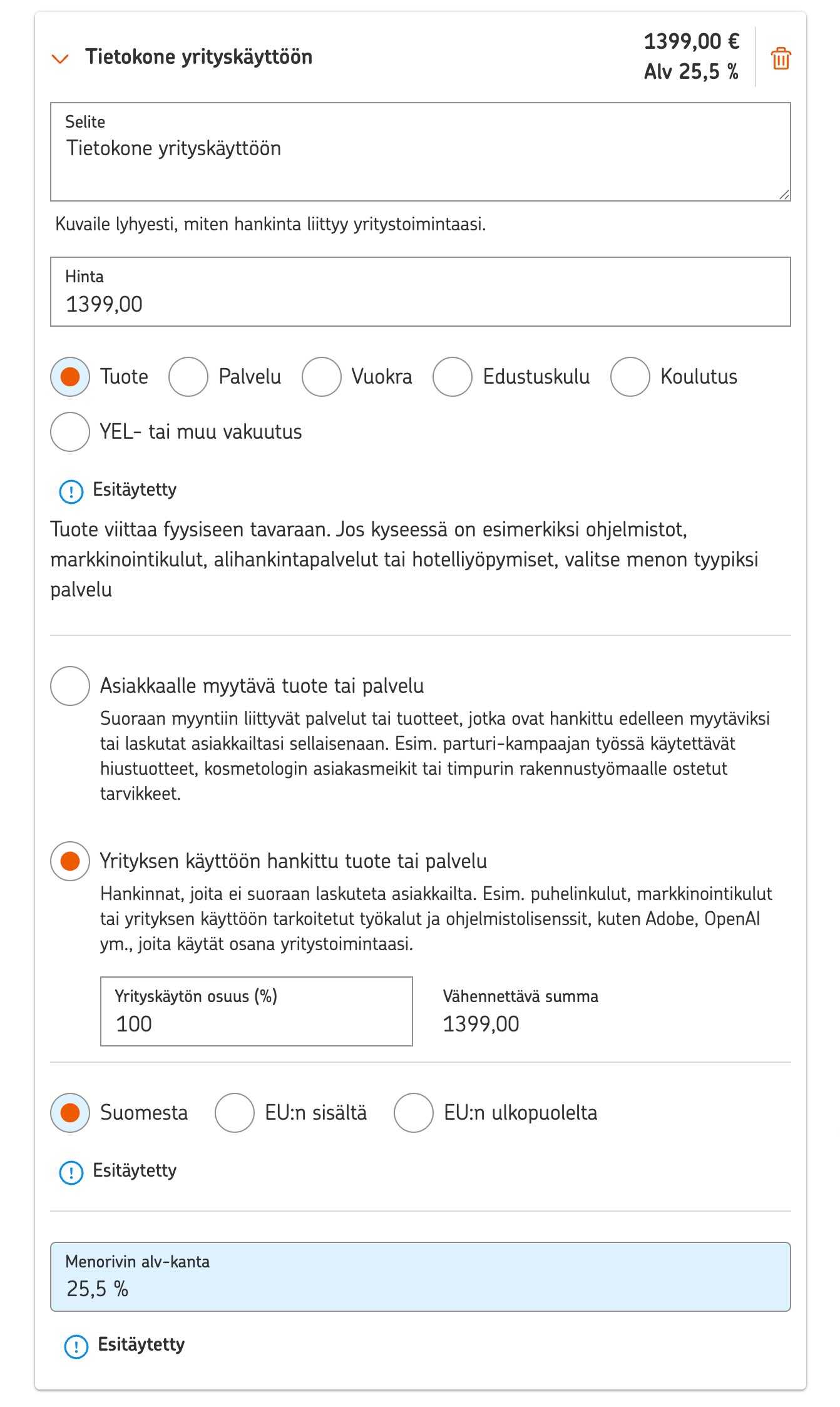
Task: Select Suomesta as purchase origin
Action: 70,1113
